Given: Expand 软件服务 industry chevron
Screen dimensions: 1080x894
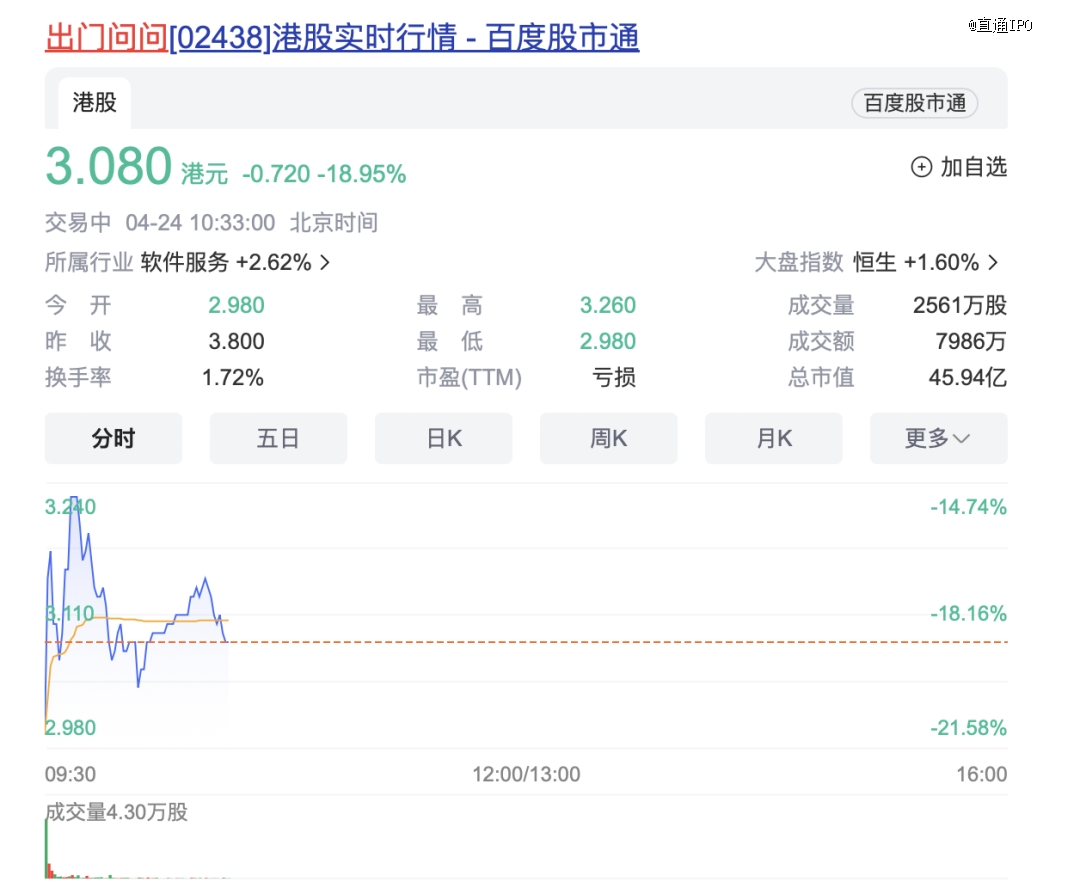Looking at the screenshot, I should point(324,263).
